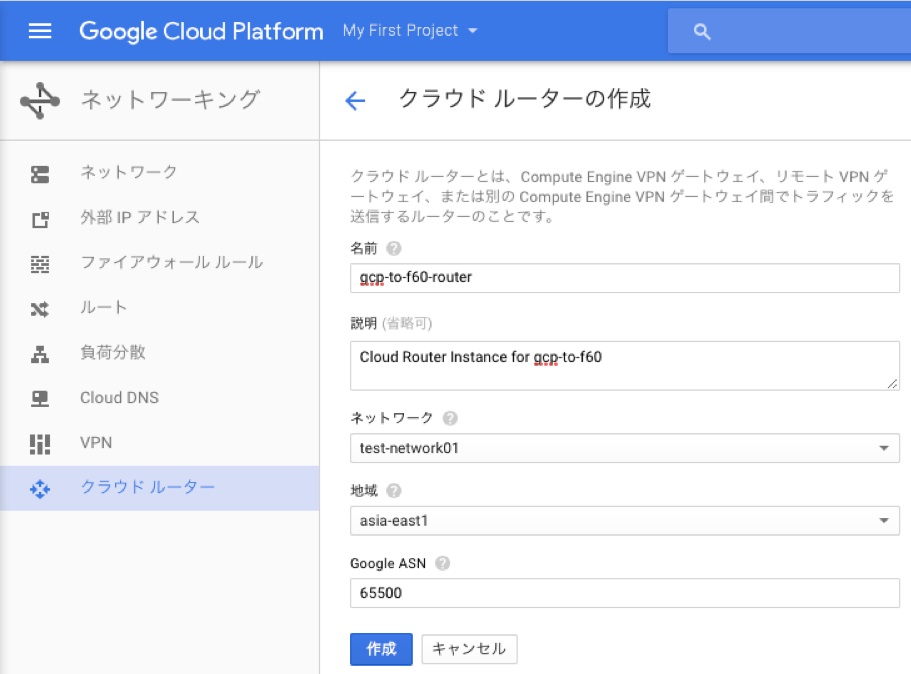Open Cloud DNS in the sidebar
This screenshot has height=674, width=911.
pyautogui.click(x=119, y=398)
